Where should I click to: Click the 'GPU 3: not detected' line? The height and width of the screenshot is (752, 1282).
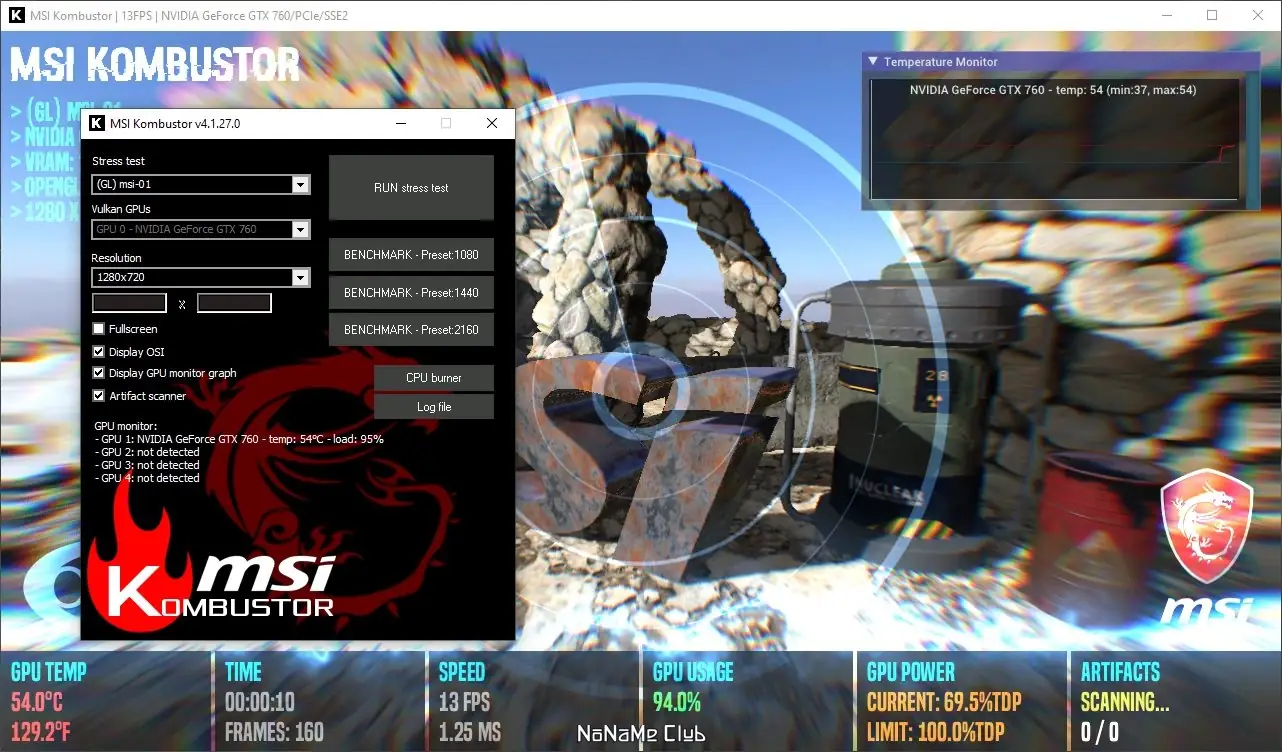click(x=147, y=465)
